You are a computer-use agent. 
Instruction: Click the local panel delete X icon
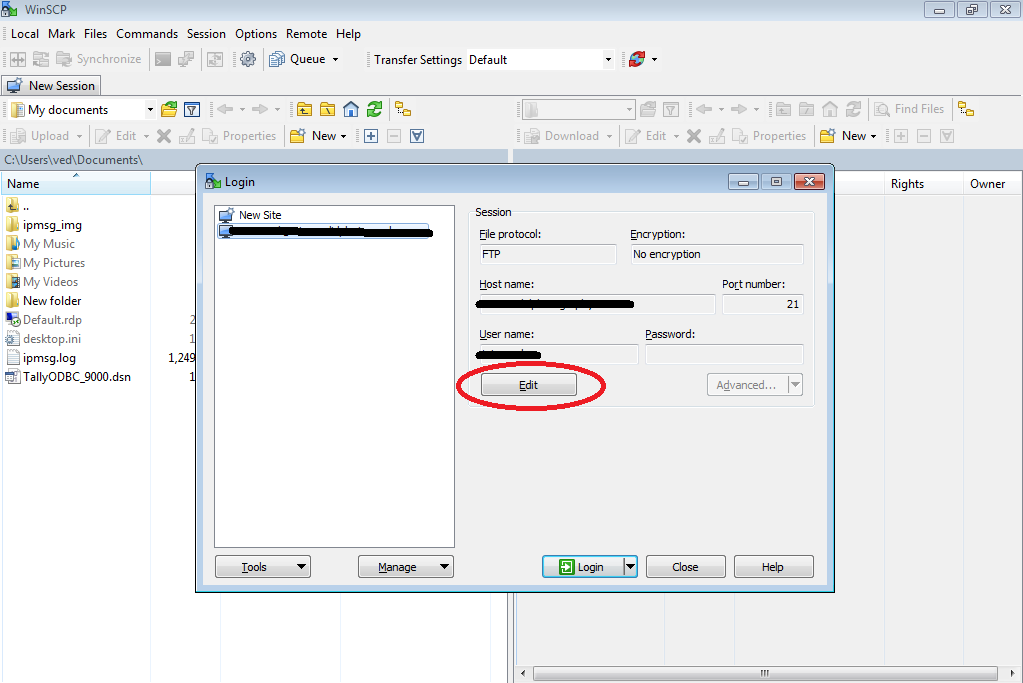coord(164,136)
